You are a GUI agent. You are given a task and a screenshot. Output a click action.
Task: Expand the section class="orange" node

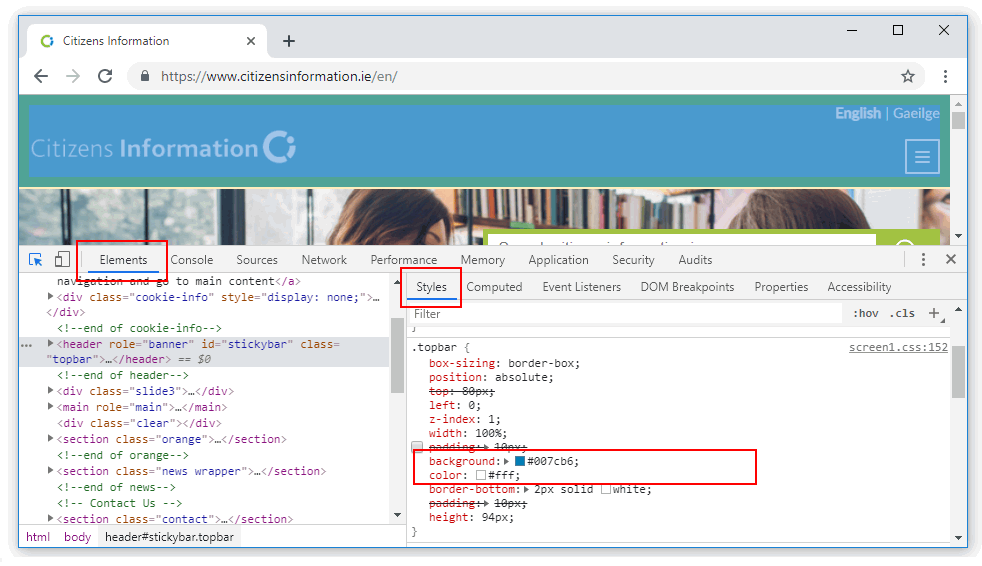[51, 439]
